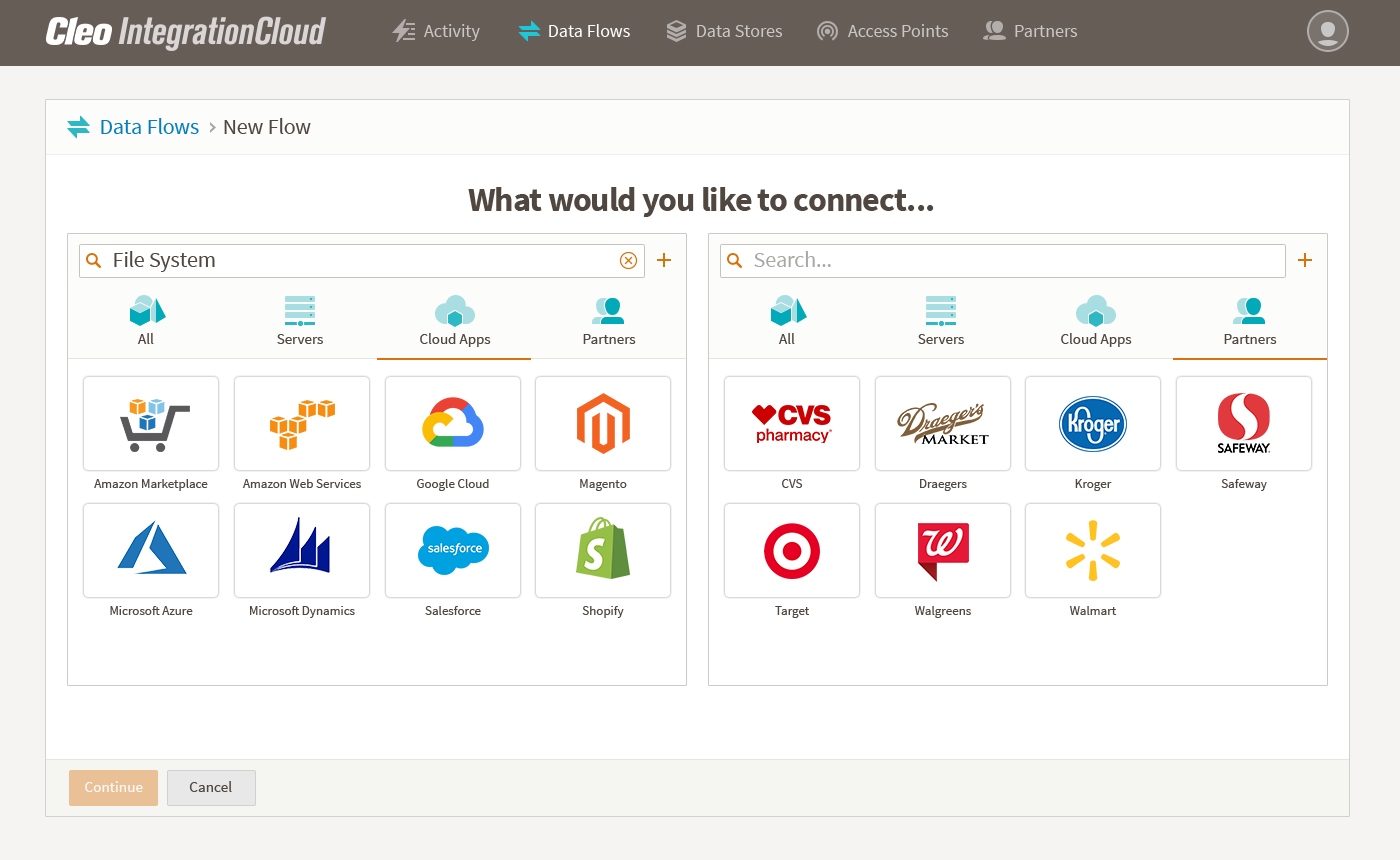Select the Target partner tile
This screenshot has width=1400, height=860.
[x=792, y=550]
